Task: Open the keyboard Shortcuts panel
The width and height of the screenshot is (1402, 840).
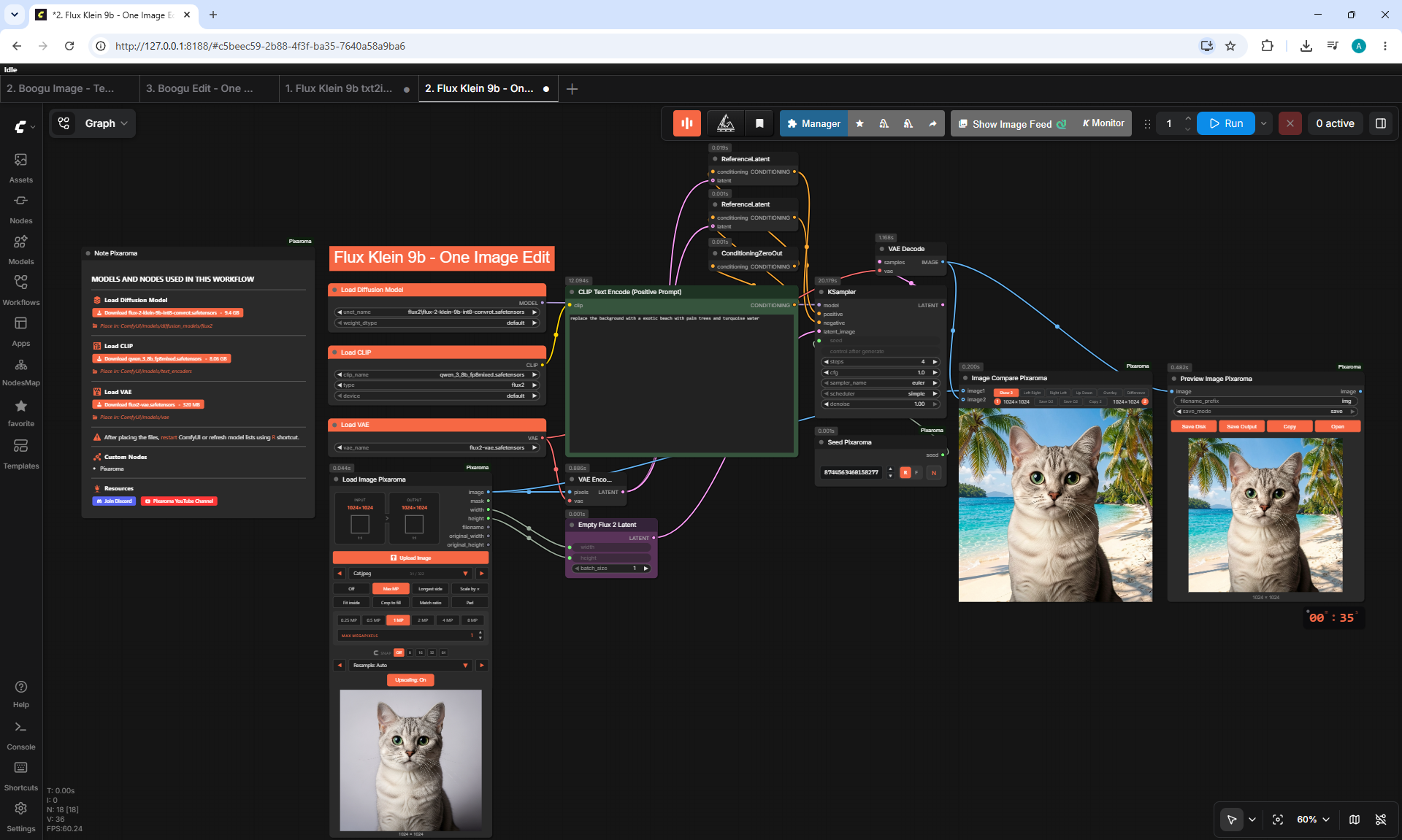Action: pos(21,777)
